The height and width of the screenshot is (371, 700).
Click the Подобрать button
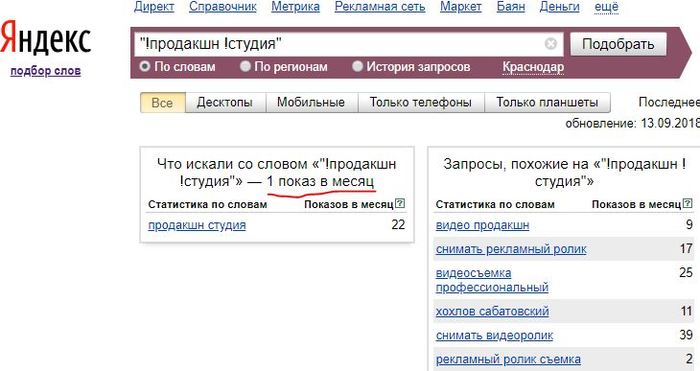pos(618,44)
